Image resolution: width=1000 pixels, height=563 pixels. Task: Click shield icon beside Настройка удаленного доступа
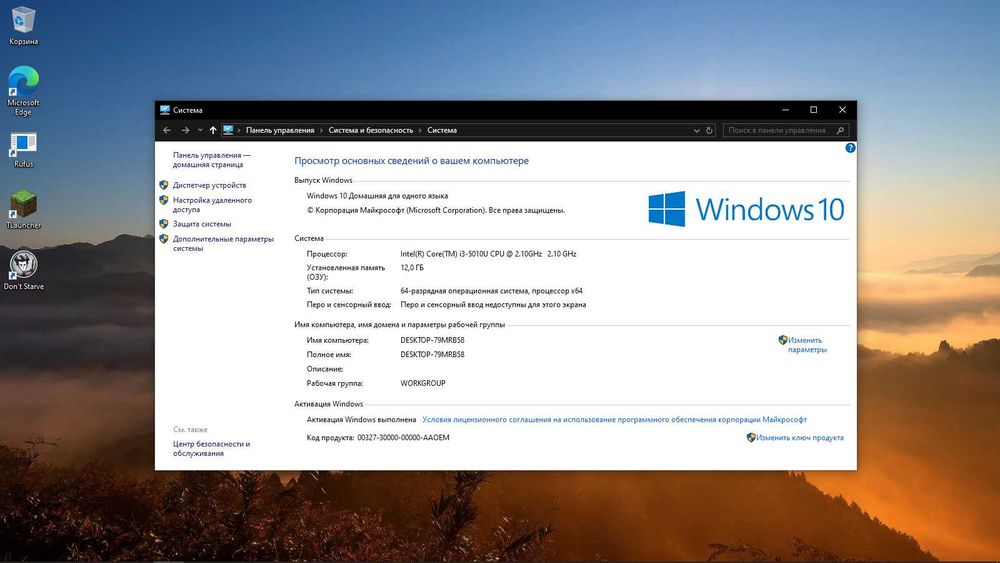(164, 200)
